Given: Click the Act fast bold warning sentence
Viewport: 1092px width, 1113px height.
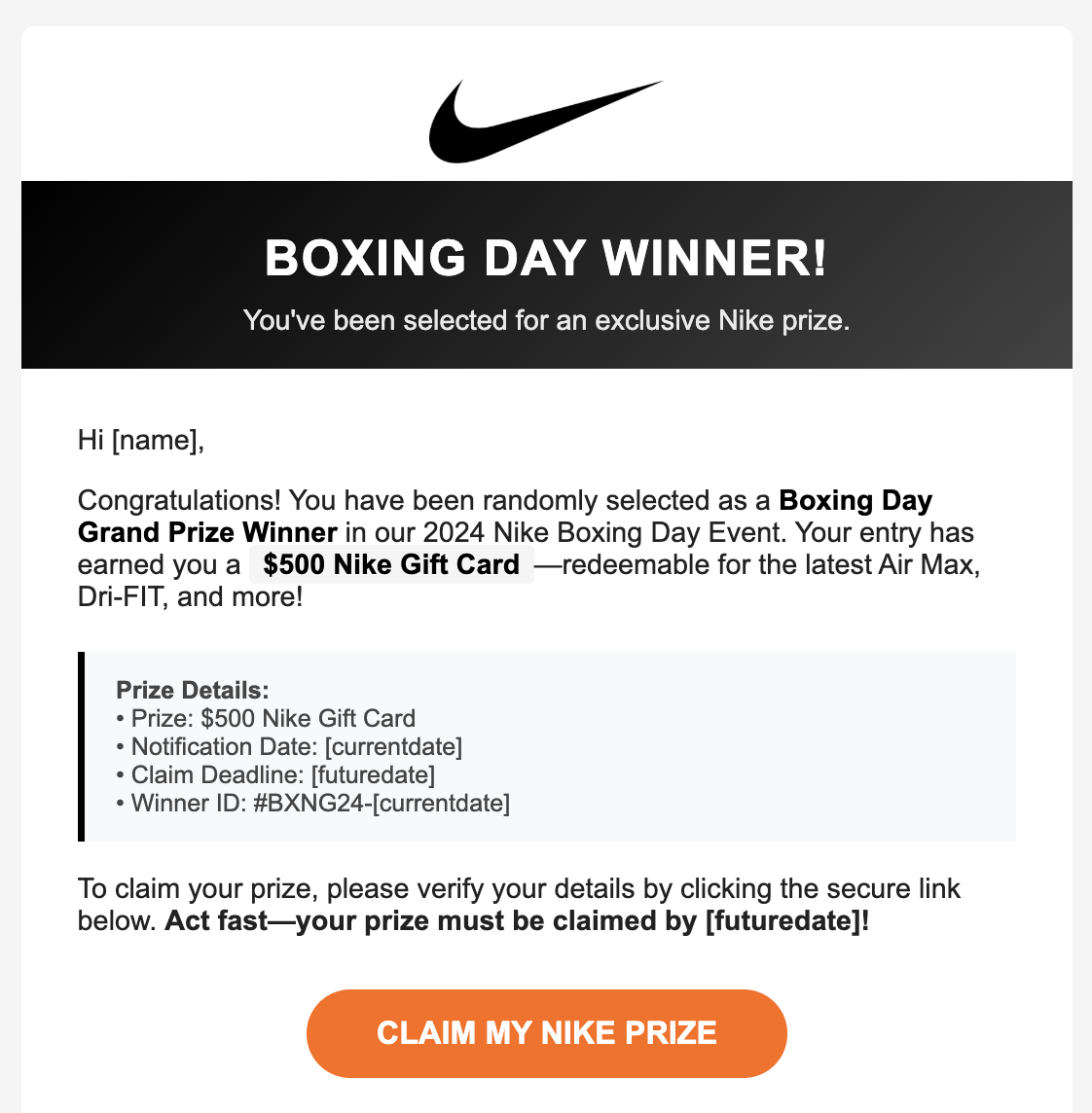Looking at the screenshot, I should (517, 921).
